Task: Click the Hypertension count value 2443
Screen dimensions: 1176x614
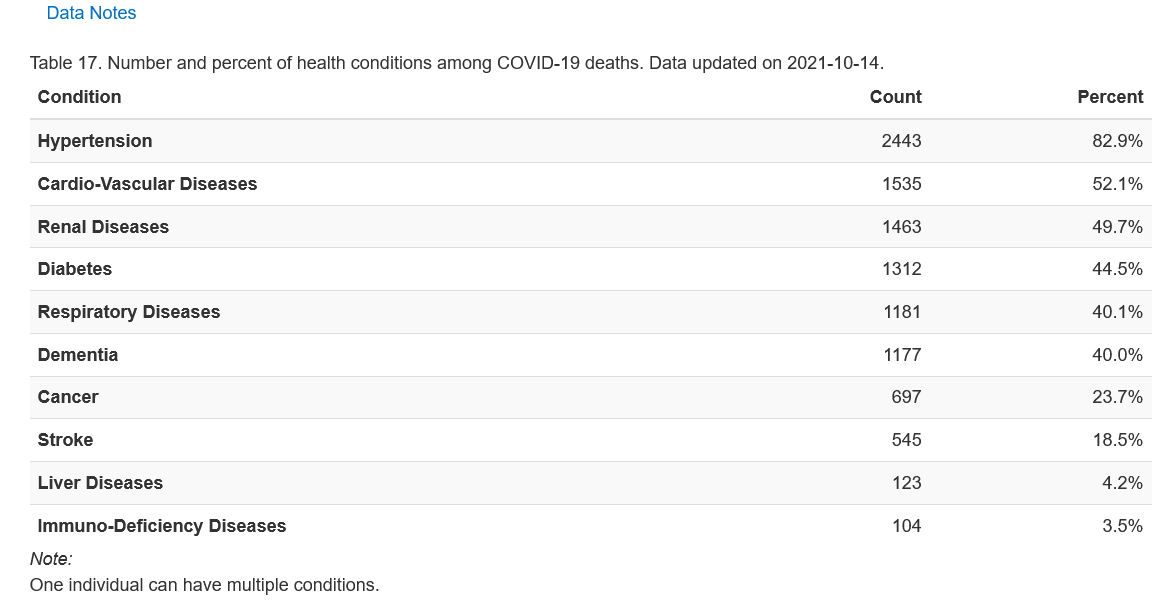Action: tap(901, 141)
